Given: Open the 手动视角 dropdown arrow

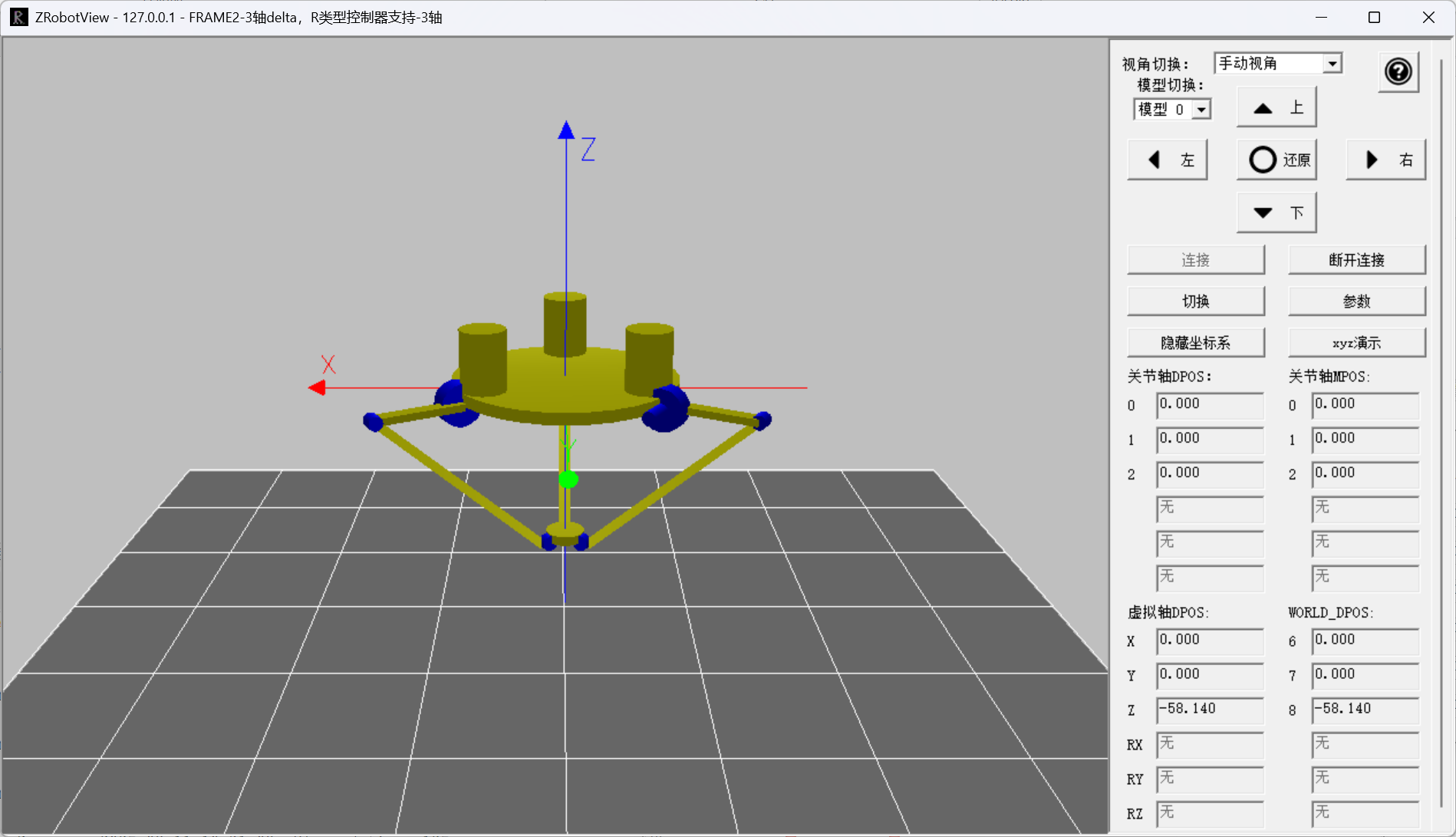Looking at the screenshot, I should click(1332, 63).
